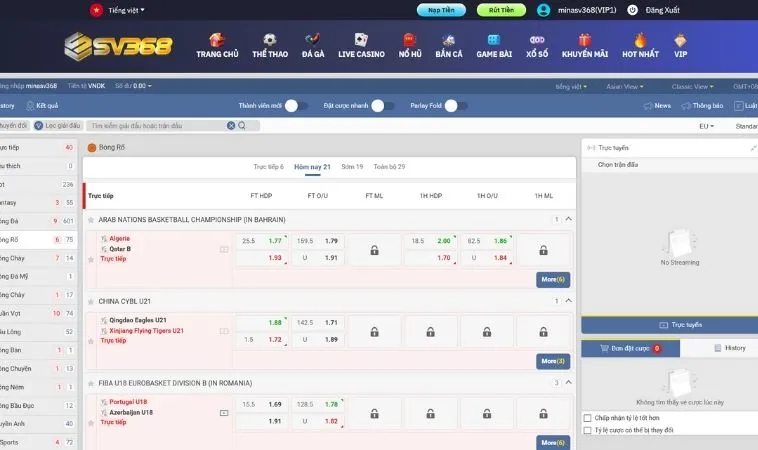Screen dimensions: 758x450
Task: Click the Vietnam flag language icon
Action: pos(96,10)
